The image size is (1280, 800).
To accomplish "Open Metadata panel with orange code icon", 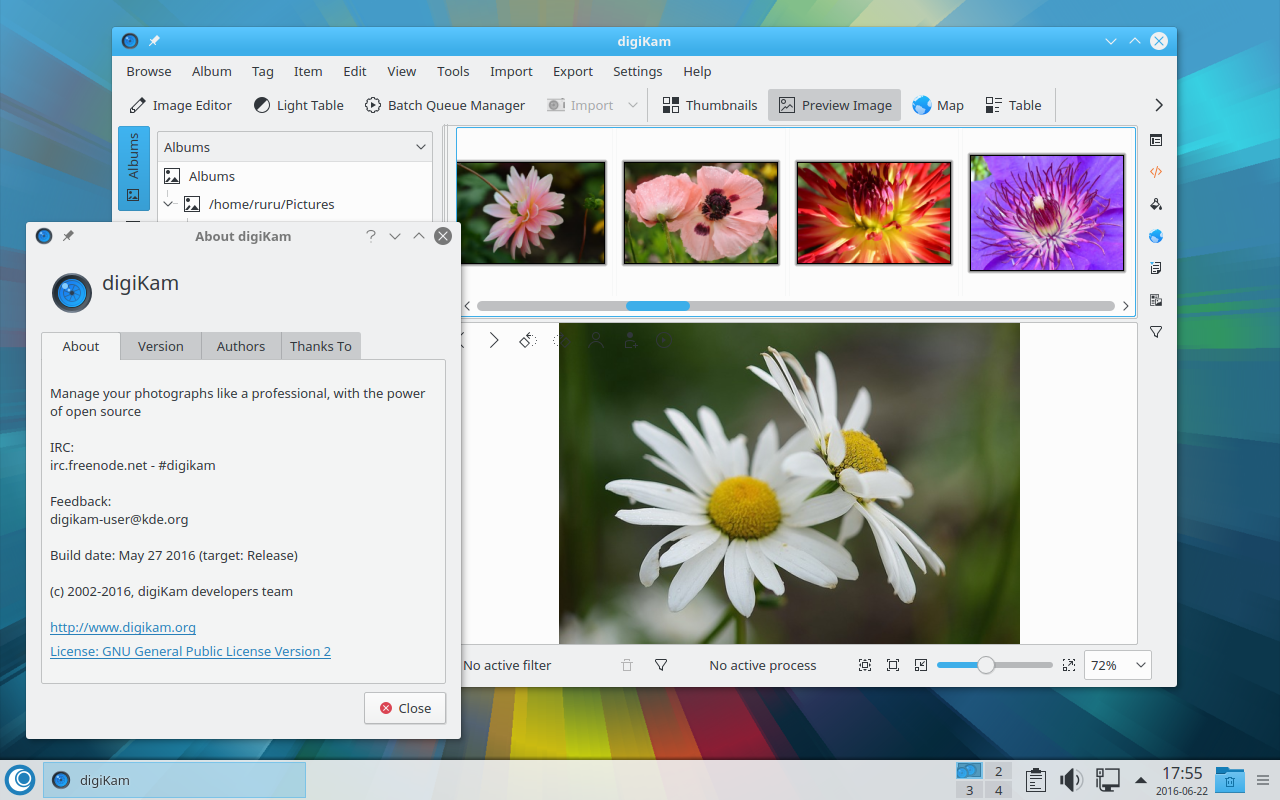I will [x=1156, y=172].
